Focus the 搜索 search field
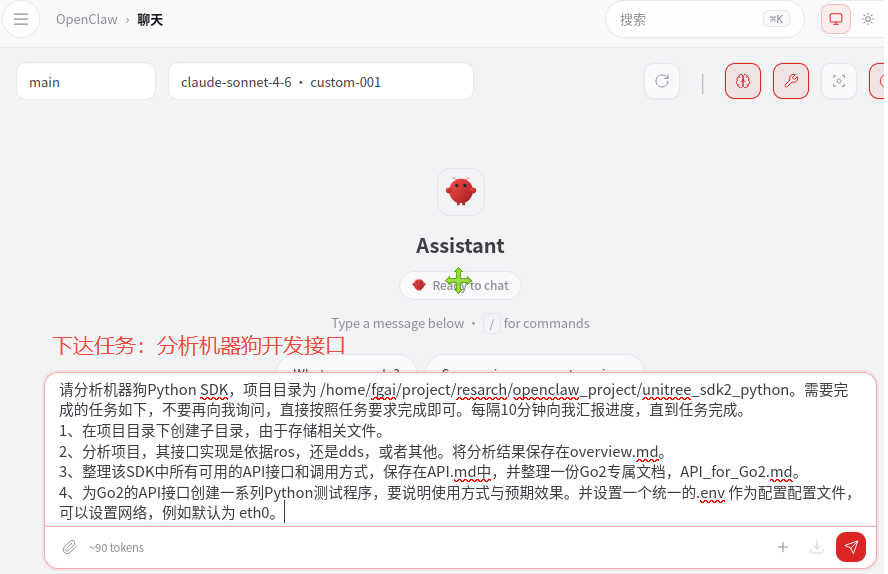This screenshot has width=888, height=574. pos(705,19)
